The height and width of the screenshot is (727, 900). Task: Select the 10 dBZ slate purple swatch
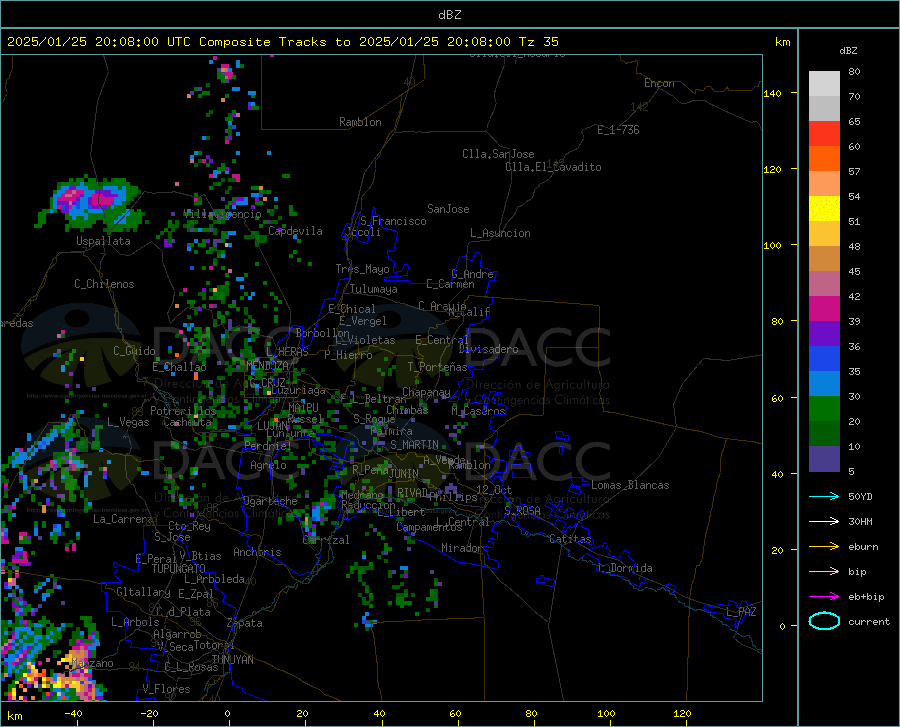tap(824, 458)
